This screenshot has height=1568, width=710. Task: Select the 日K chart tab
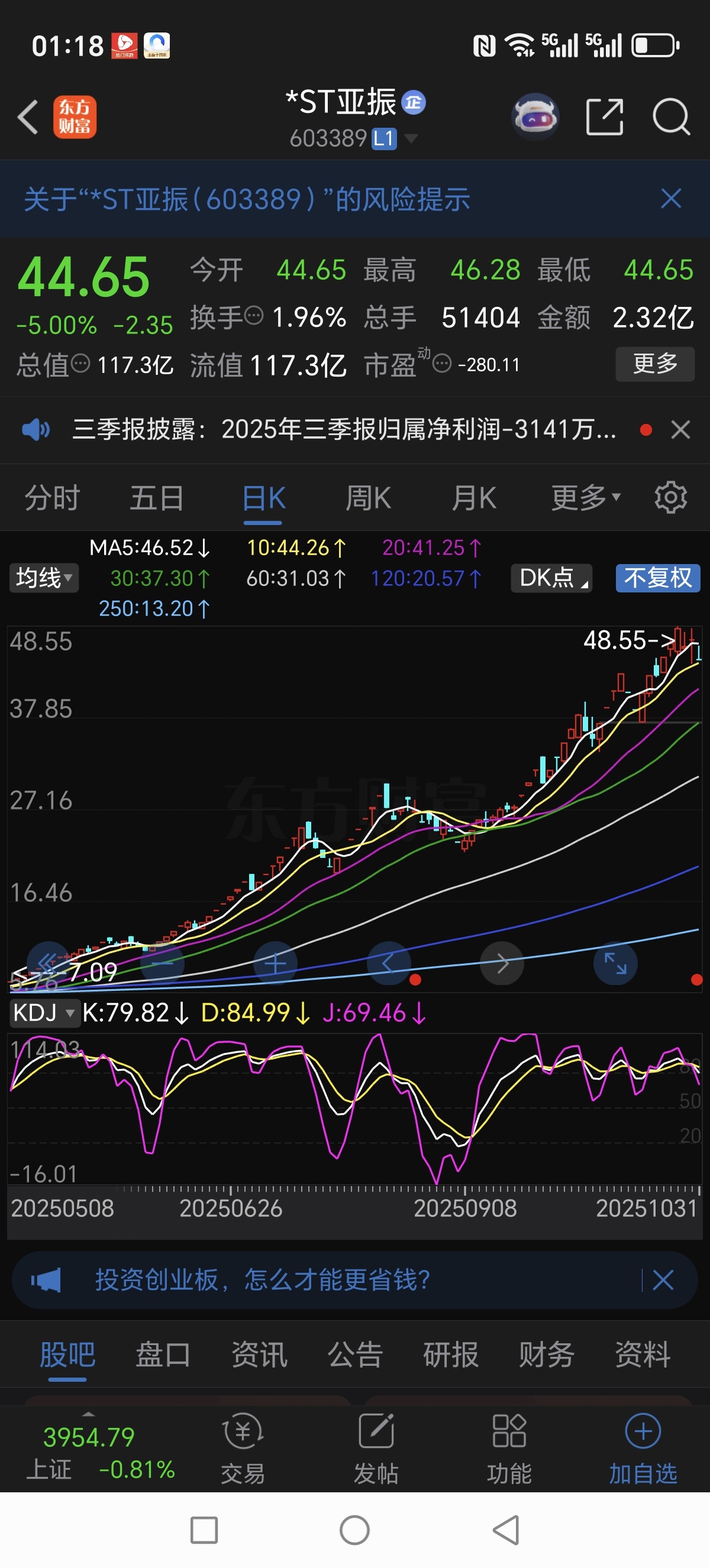point(264,498)
